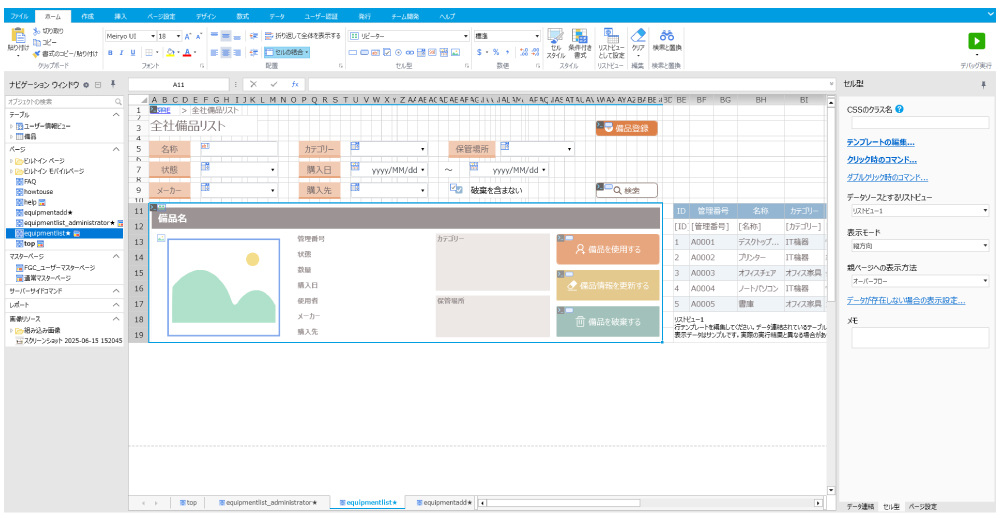Click the paste (貼り付け) clipboard icon
The image size is (1000, 520).
coord(18,38)
